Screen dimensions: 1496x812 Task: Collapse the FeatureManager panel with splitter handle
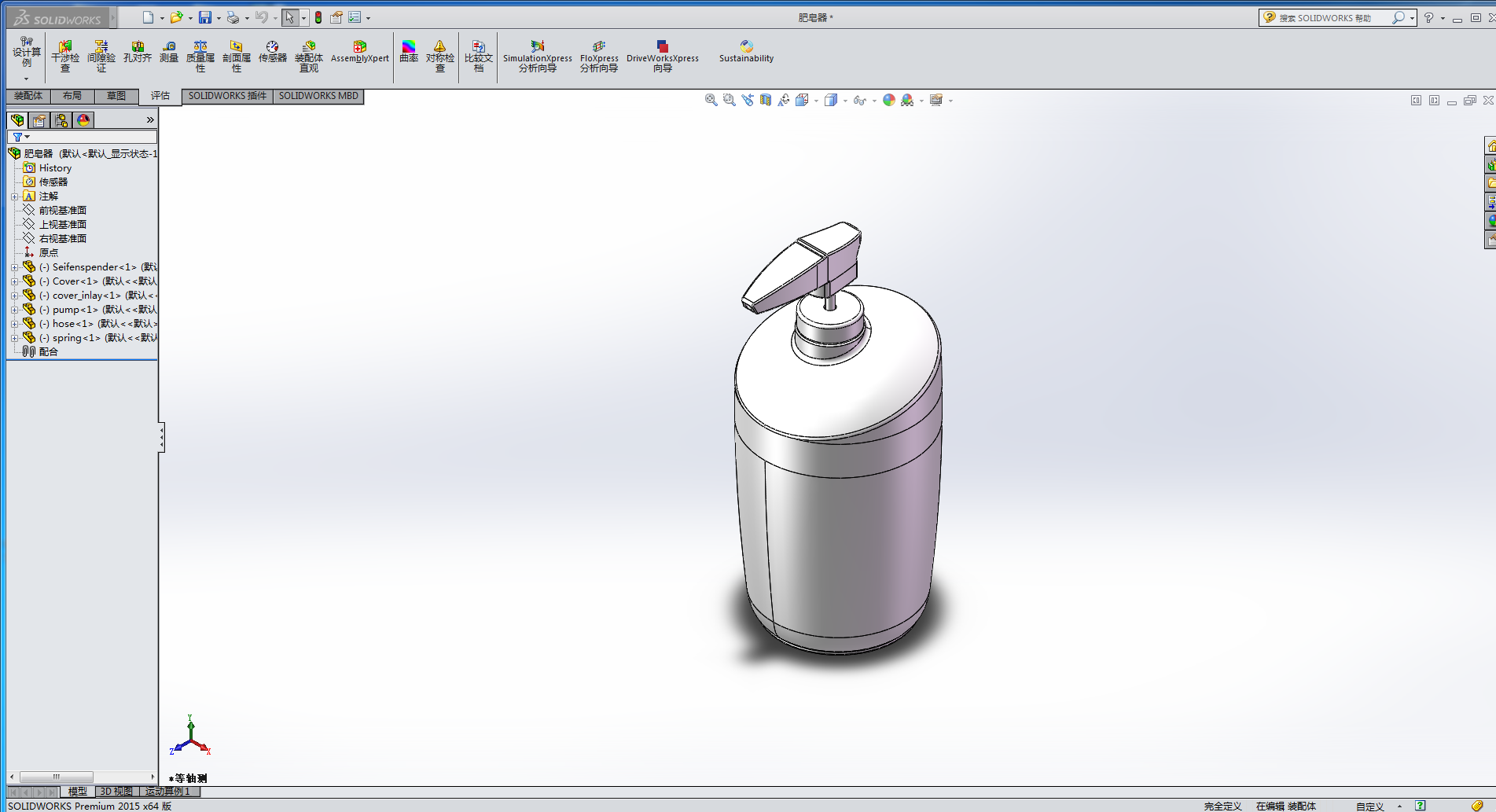coord(161,437)
